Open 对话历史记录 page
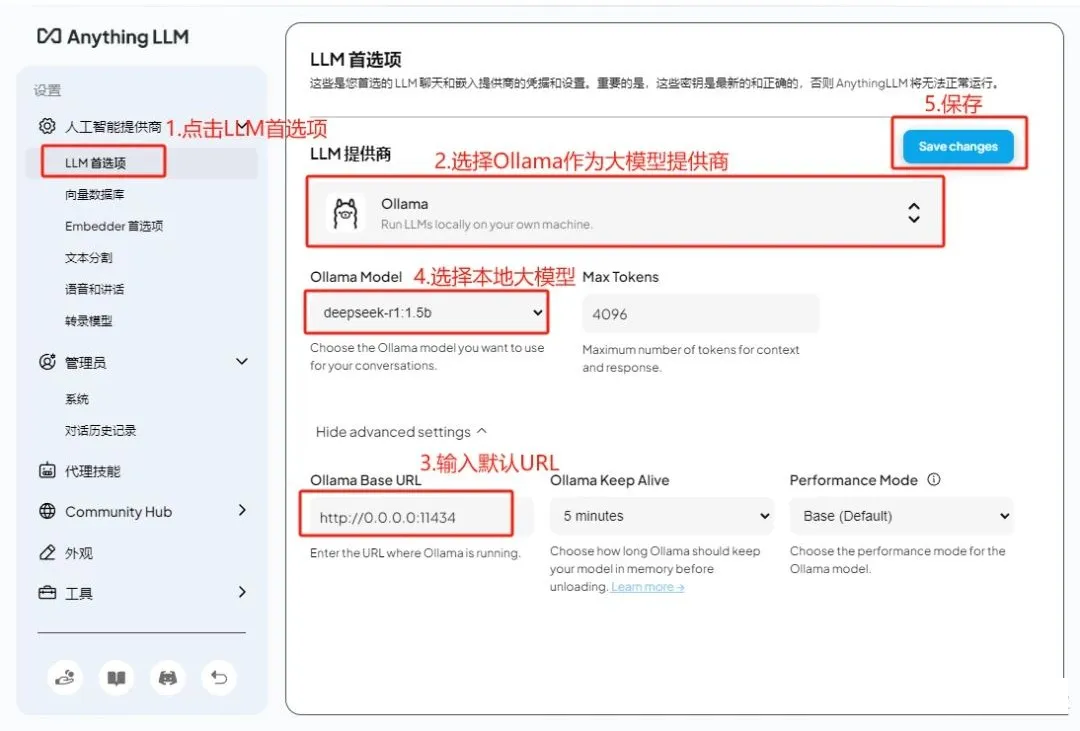 pos(101,431)
